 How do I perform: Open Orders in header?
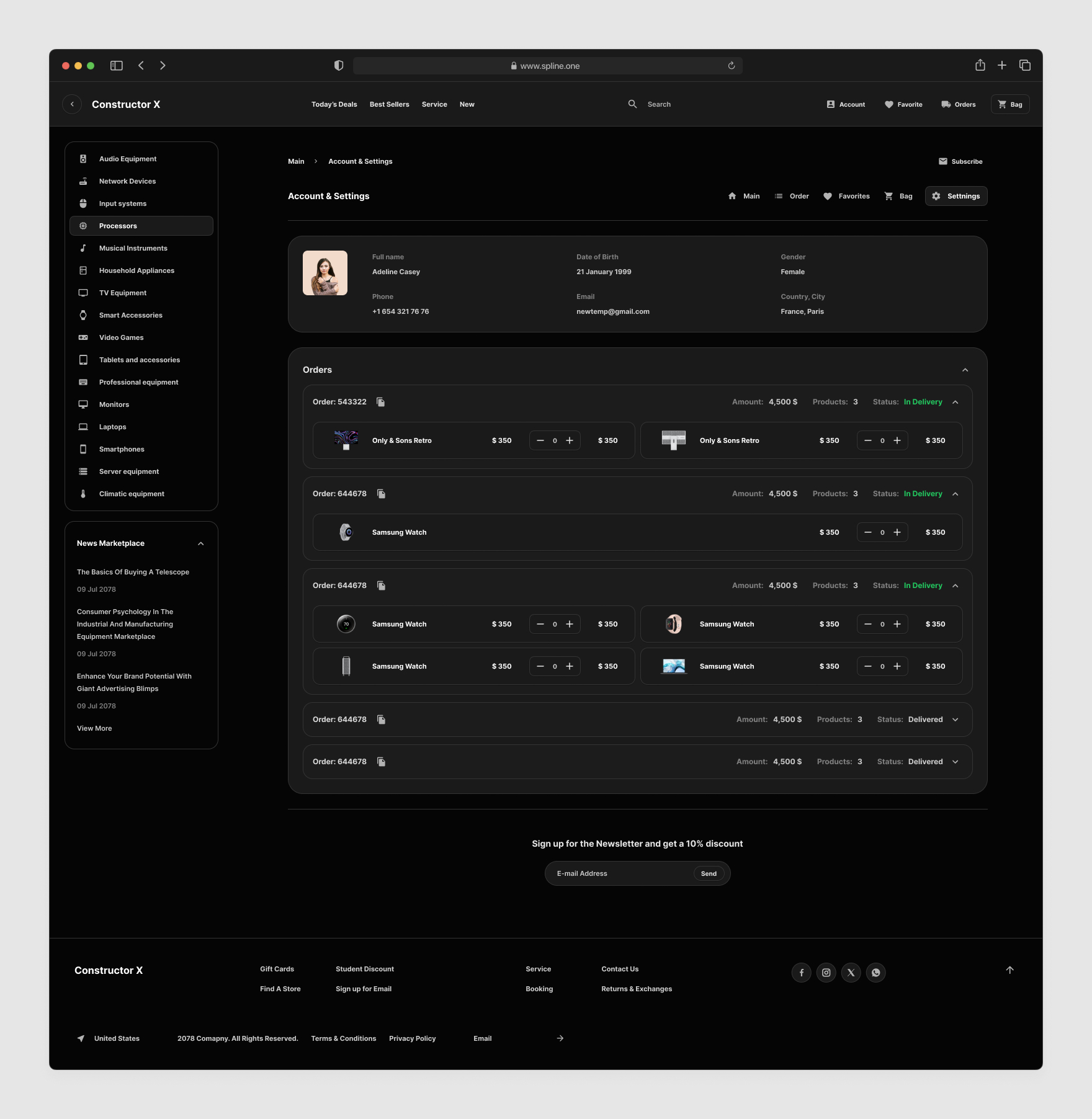(x=958, y=104)
